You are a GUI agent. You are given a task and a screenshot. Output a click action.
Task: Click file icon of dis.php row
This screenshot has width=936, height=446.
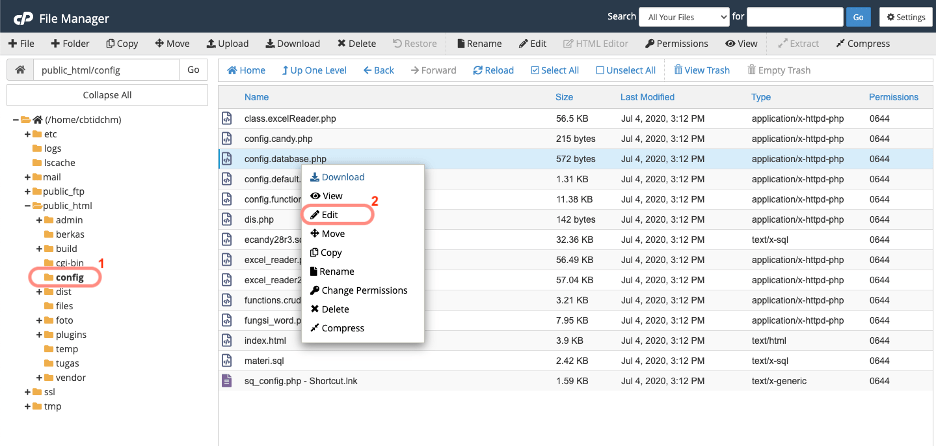tap(226, 219)
